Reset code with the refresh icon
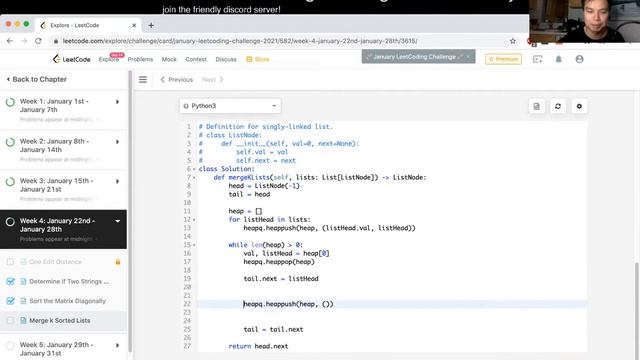Image resolution: width=640 pixels, height=360 pixels. click(x=558, y=106)
